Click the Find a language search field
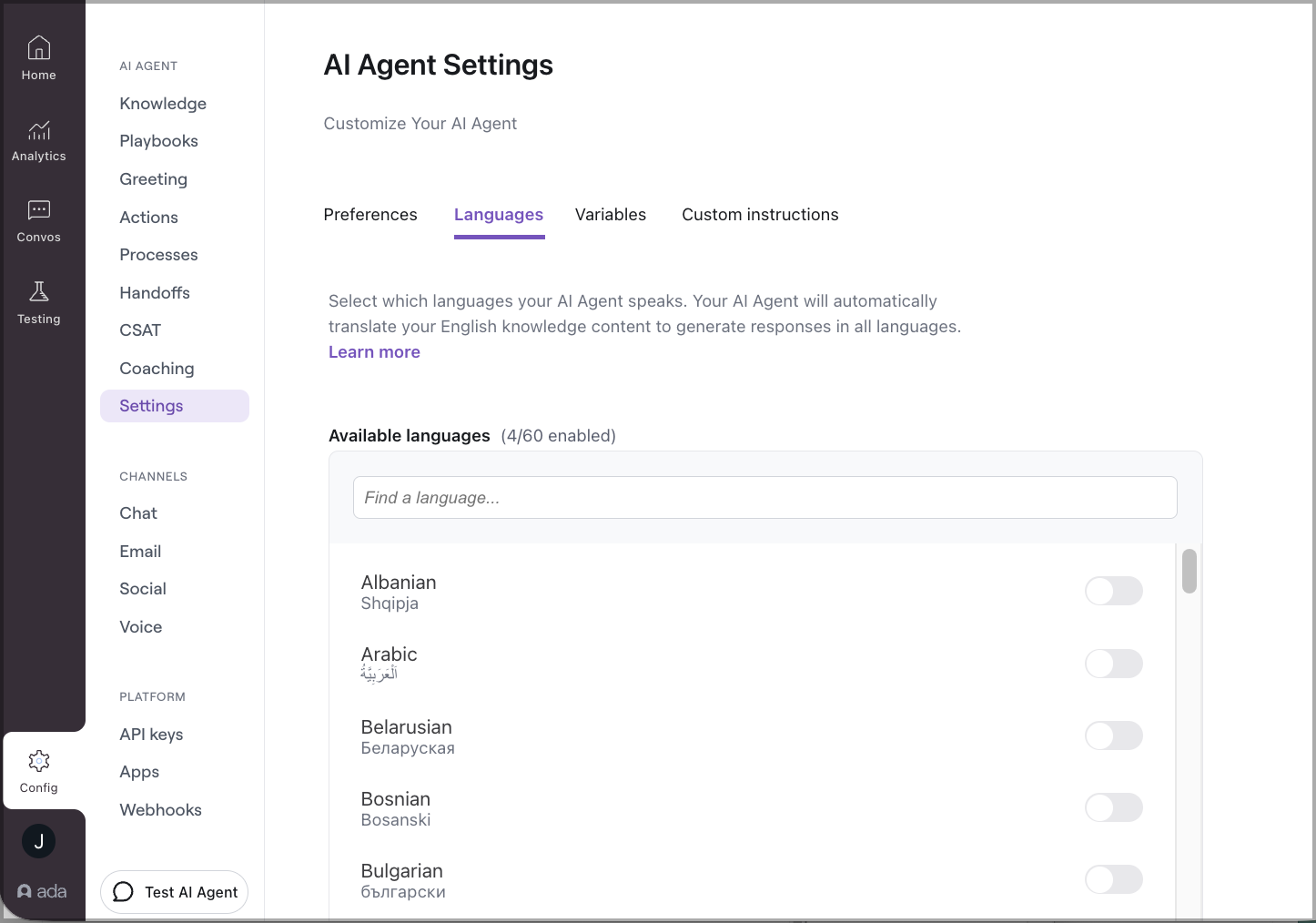Image resolution: width=1316 pixels, height=923 pixels. (764, 498)
